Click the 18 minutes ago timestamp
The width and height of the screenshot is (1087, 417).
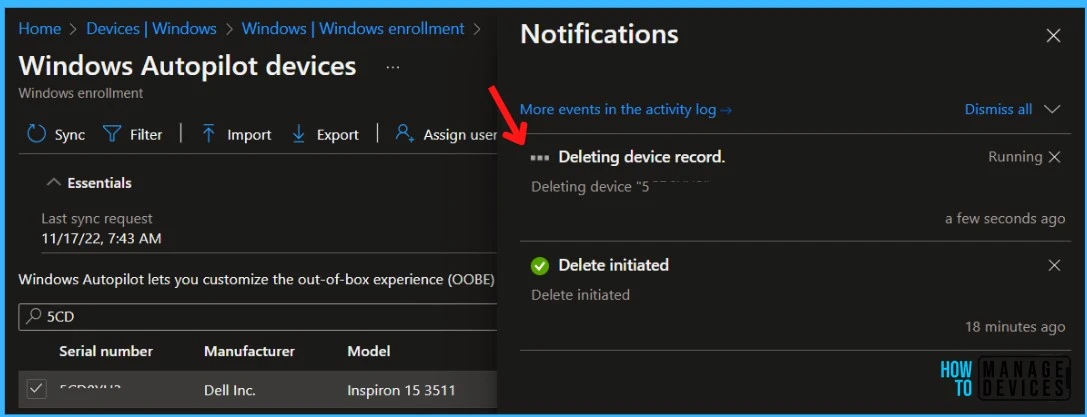[x=1015, y=327]
